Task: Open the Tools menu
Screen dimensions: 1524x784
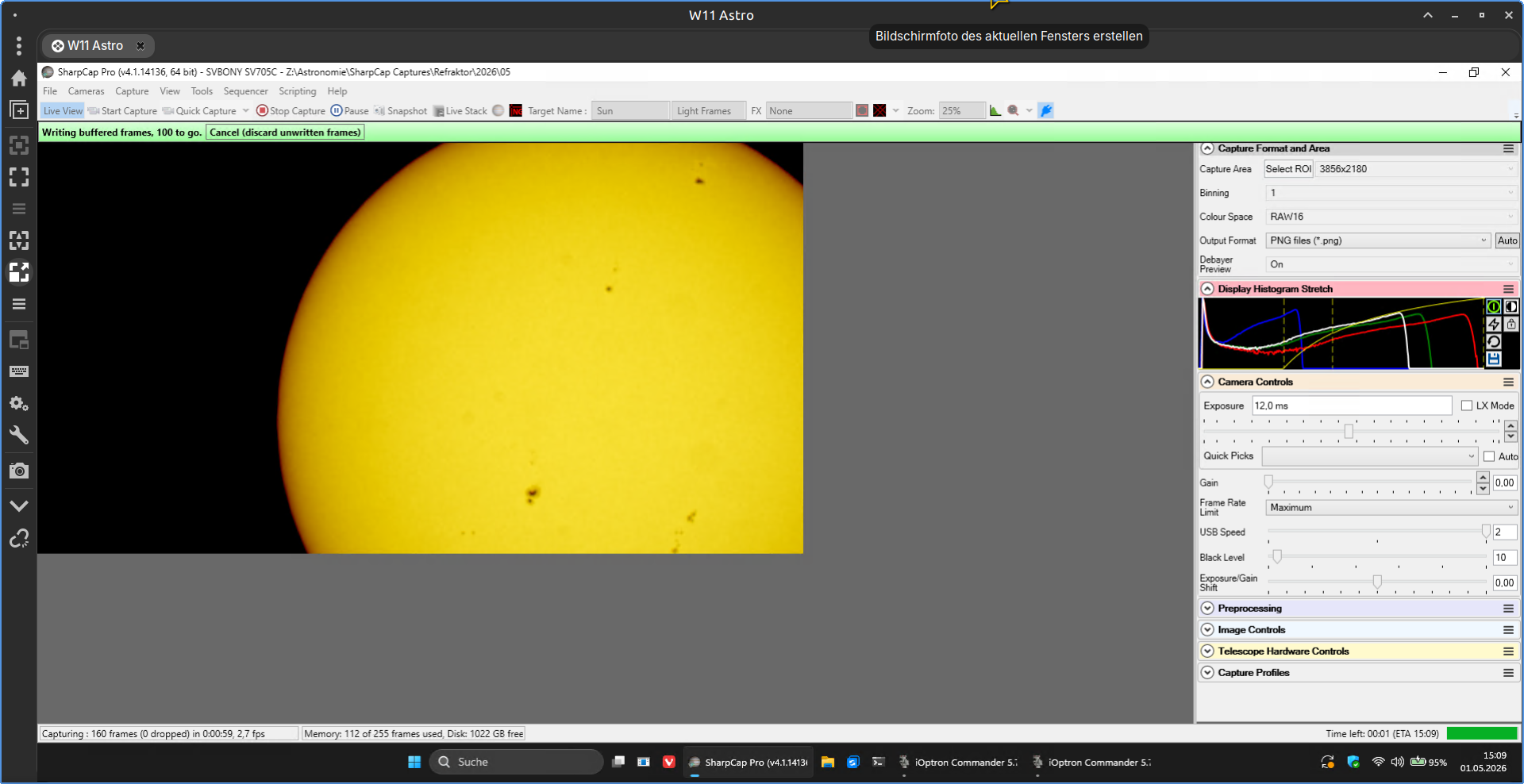Action: pos(202,91)
